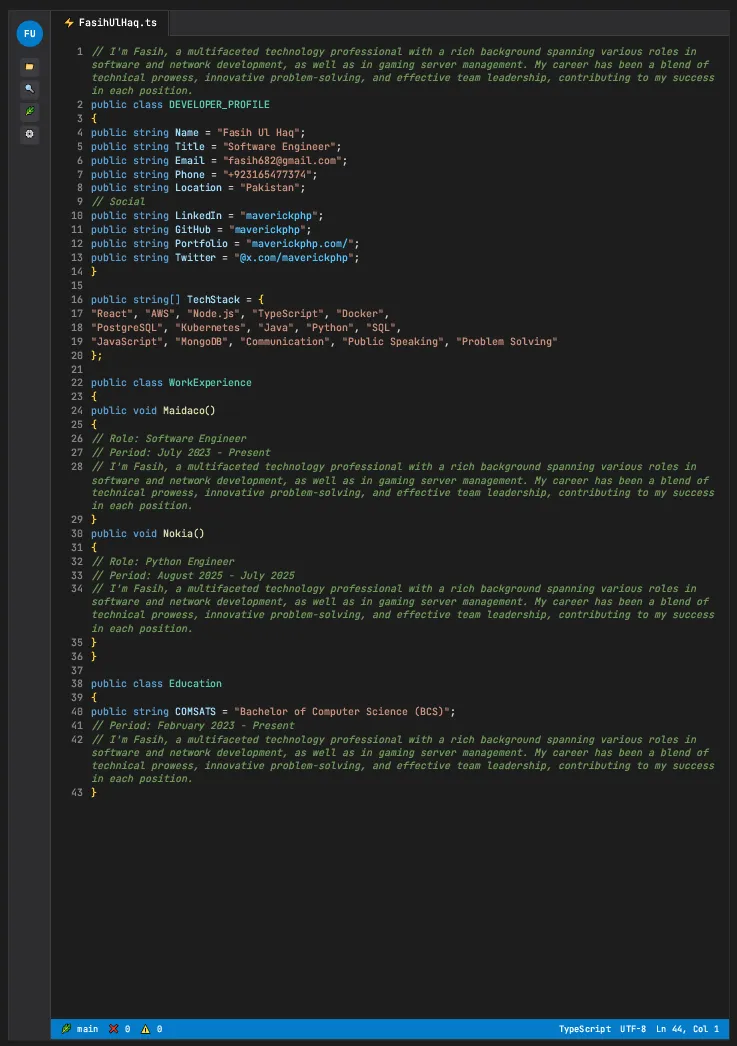
Task: Click the WorkExperience class name
Action: click(210, 383)
